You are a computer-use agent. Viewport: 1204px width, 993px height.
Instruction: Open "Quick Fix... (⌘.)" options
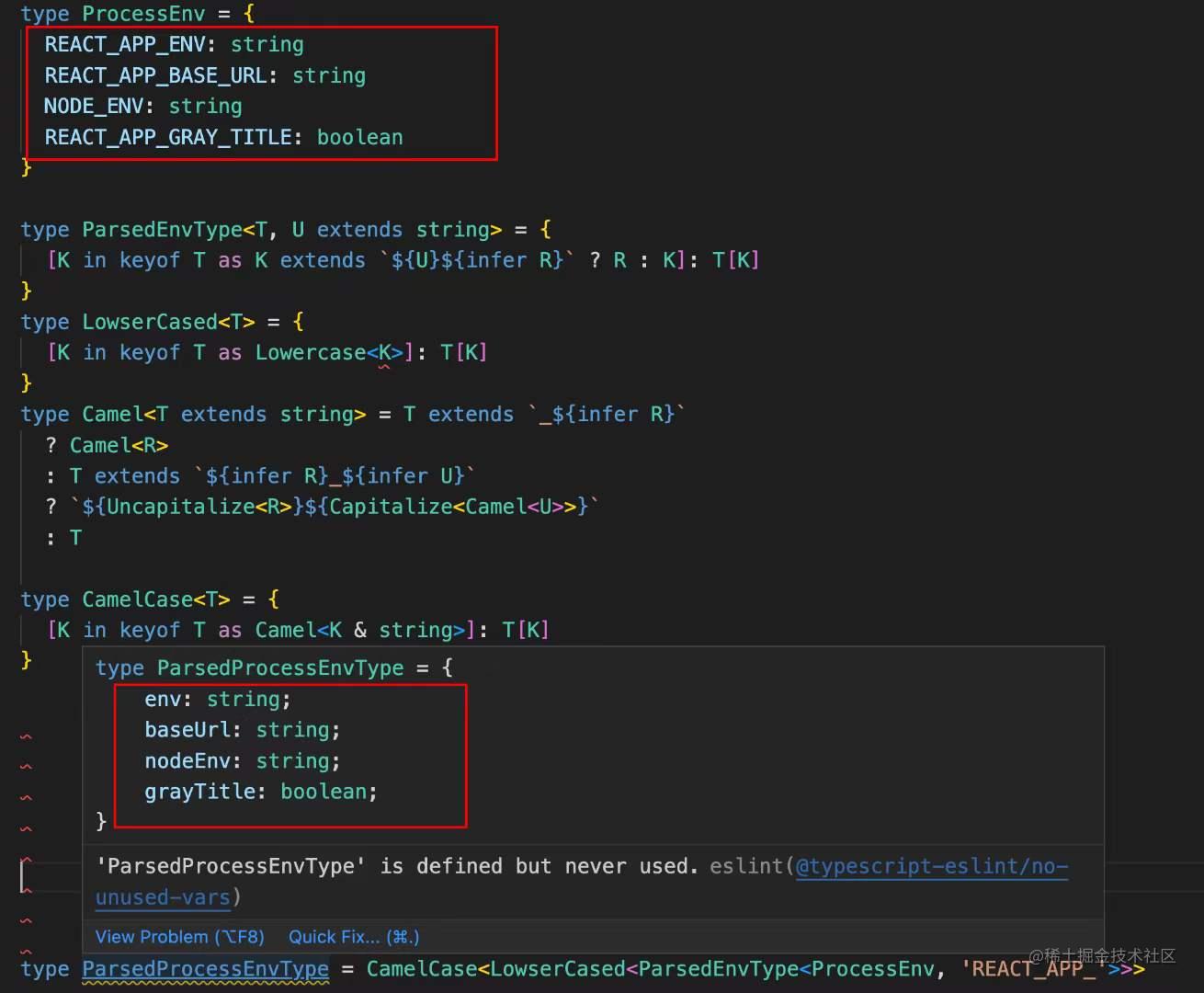tap(353, 936)
